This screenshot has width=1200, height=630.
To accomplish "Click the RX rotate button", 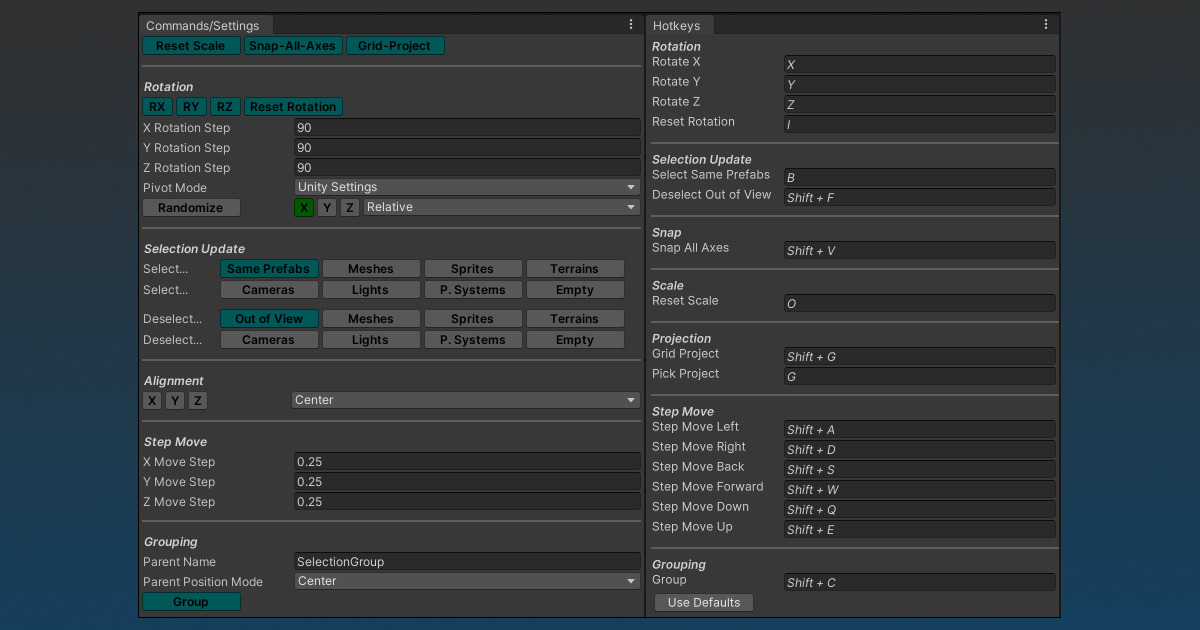I will point(158,107).
